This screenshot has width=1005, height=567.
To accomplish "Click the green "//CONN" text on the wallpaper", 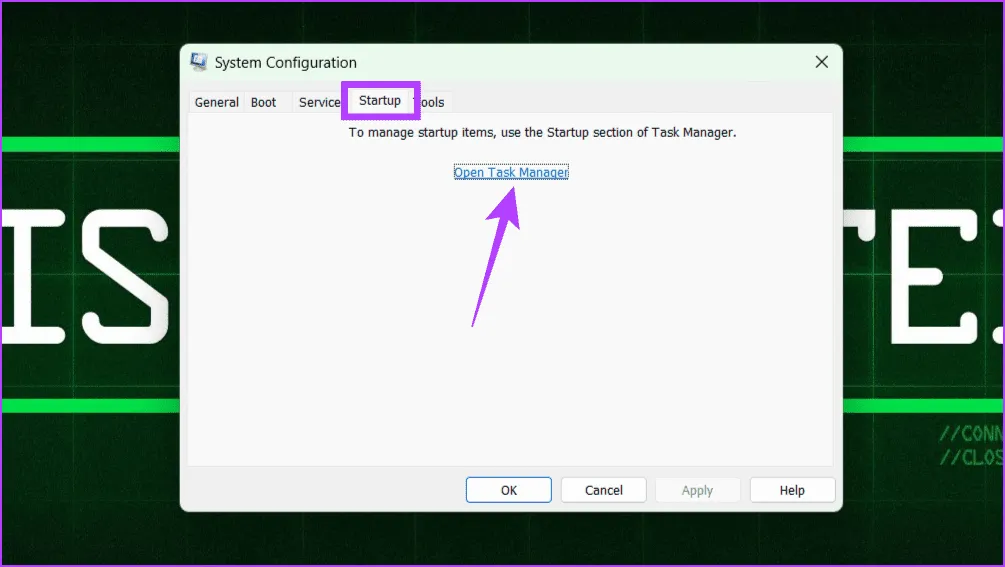I will pyautogui.click(x=970, y=435).
